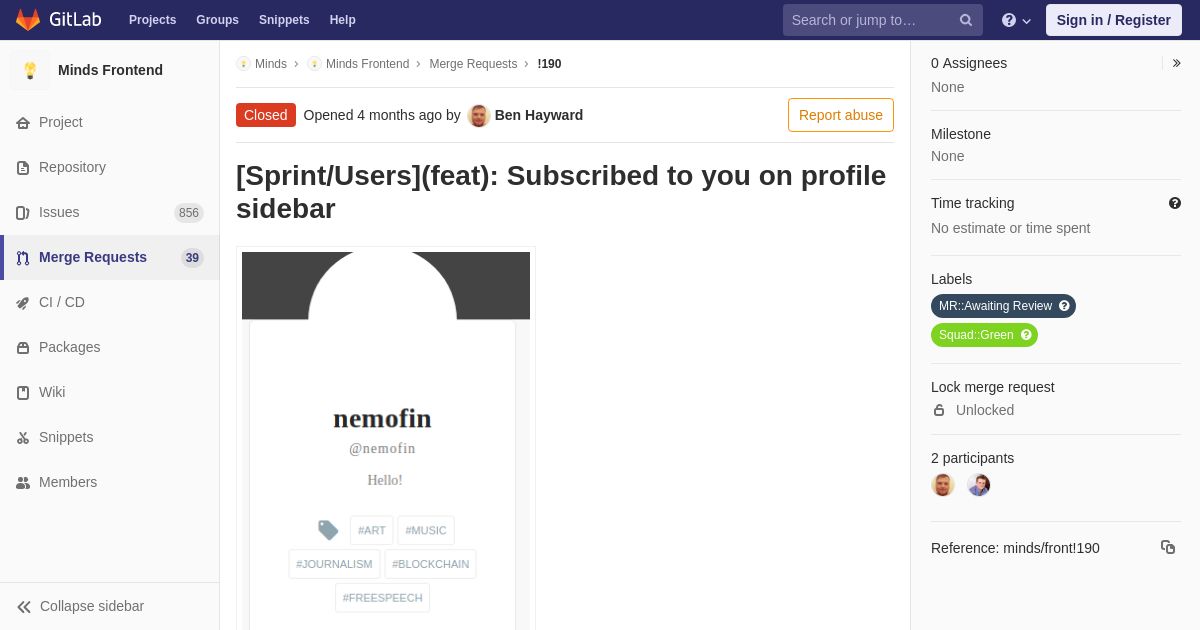Open Merge Requests breadcrumb link

[473, 64]
